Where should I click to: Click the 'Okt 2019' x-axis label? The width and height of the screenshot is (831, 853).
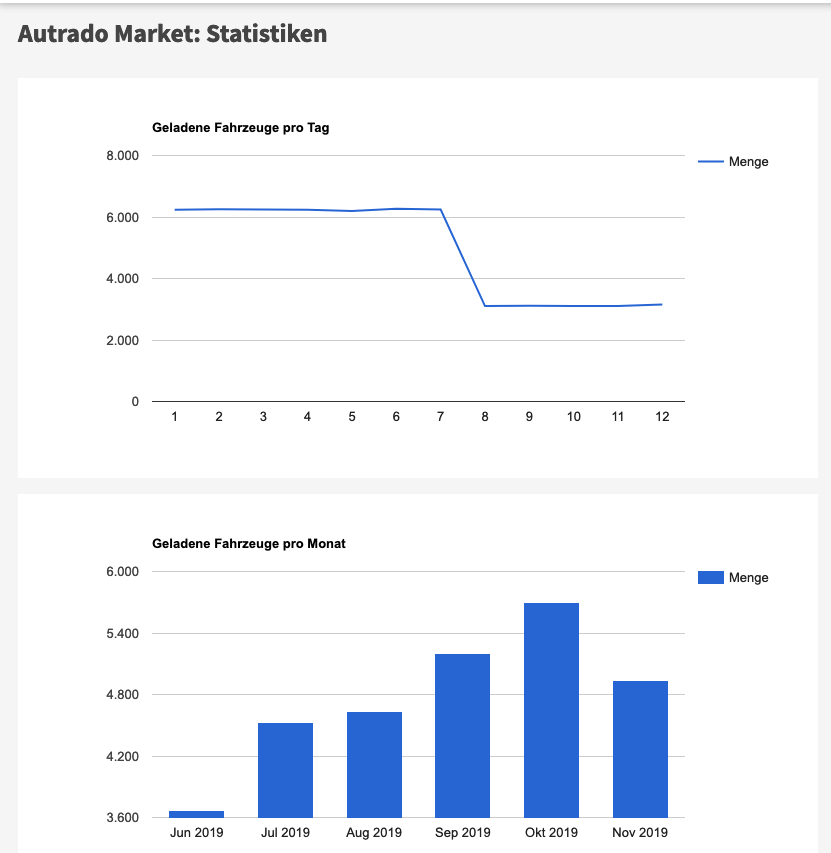click(551, 833)
